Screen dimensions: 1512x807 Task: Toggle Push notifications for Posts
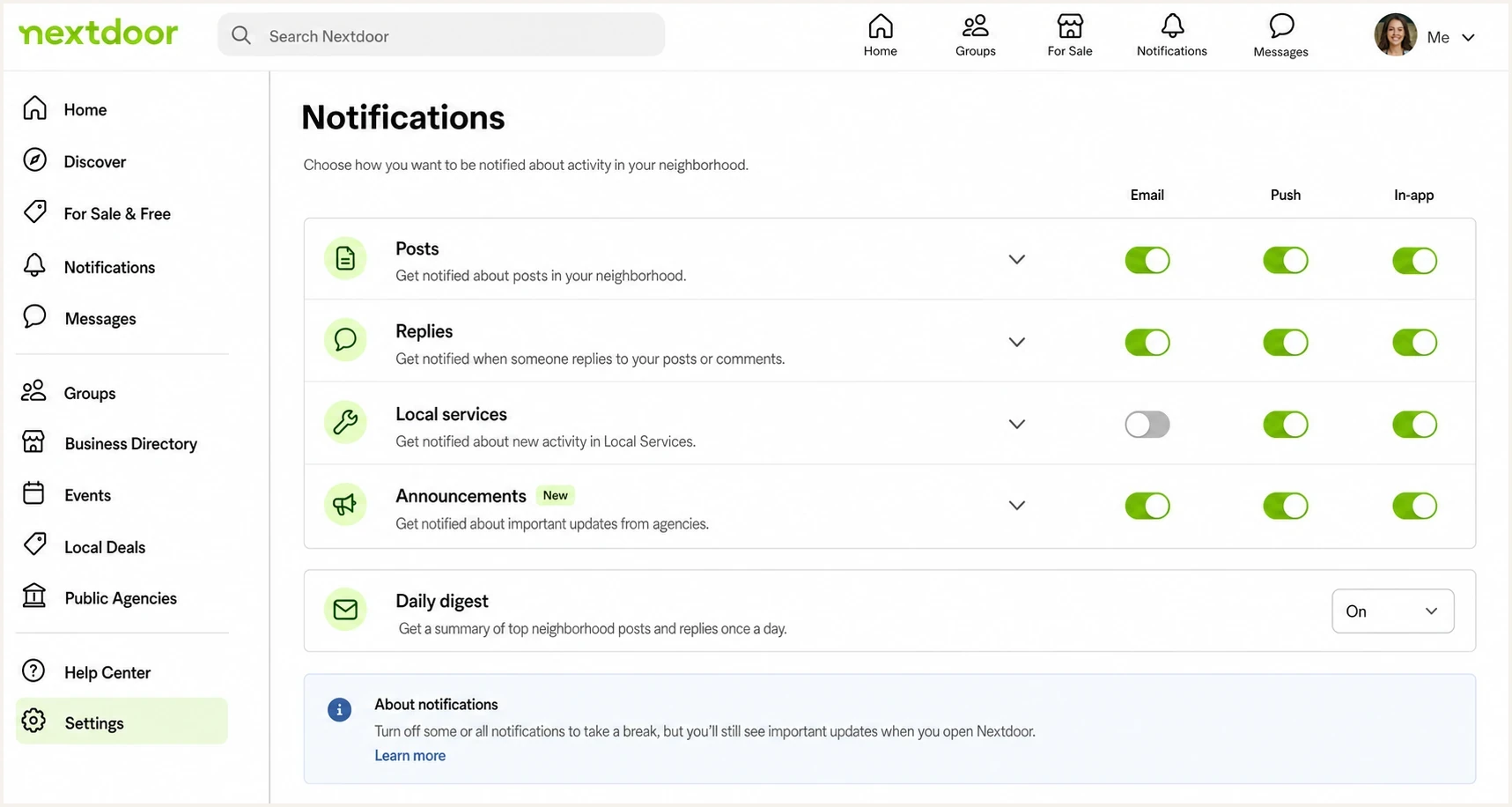pyautogui.click(x=1285, y=261)
